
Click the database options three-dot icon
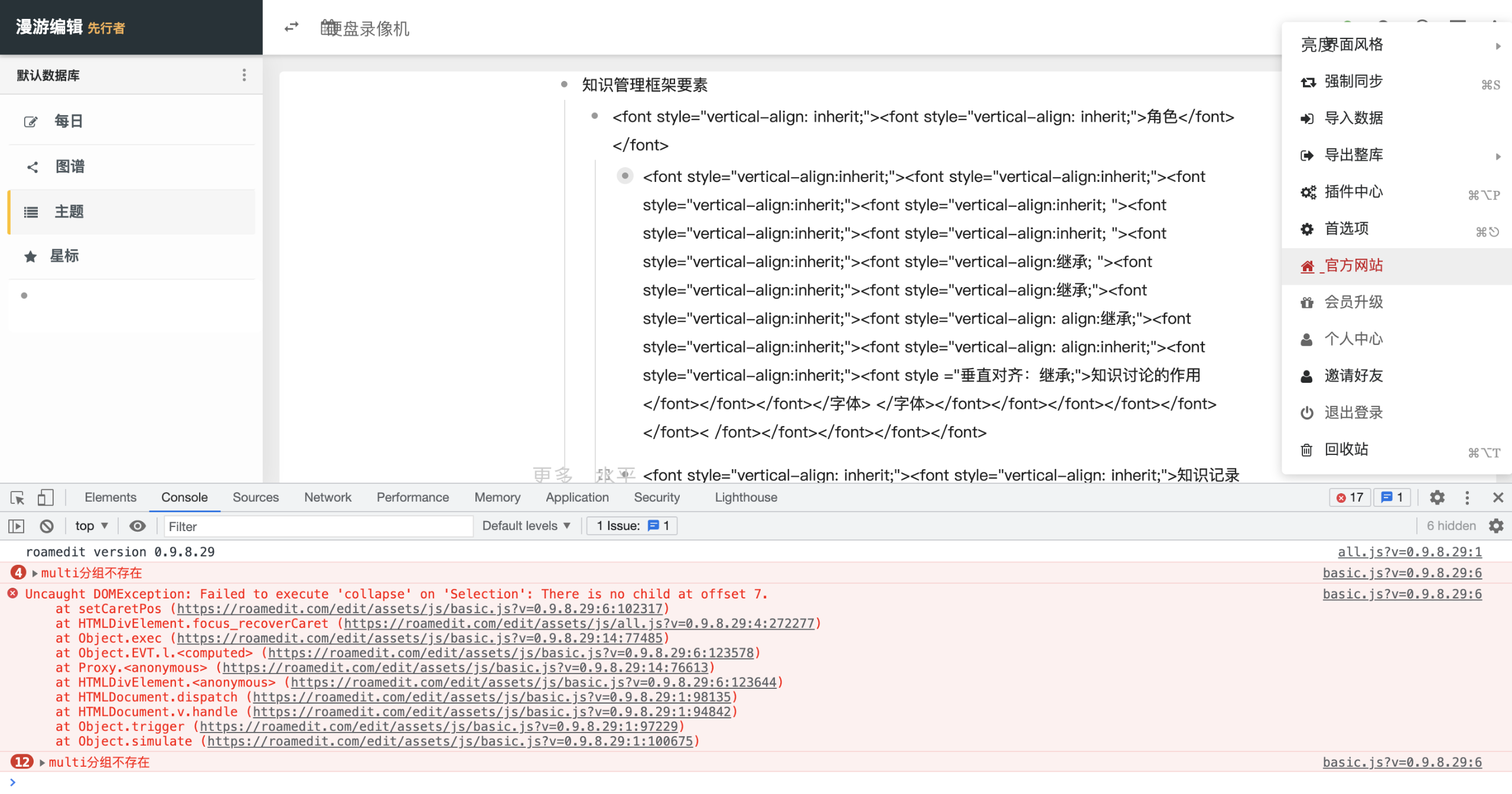click(245, 75)
